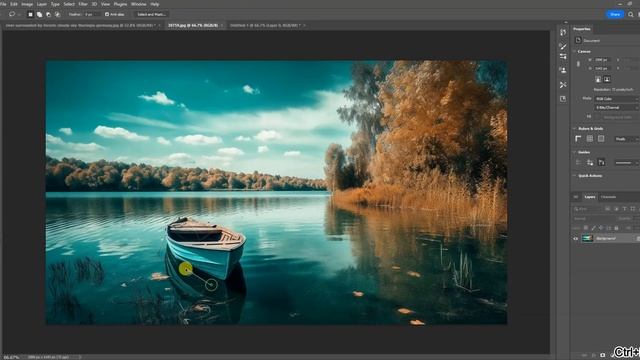Open the File menu
Screen dimensions: 640x360
[3, 4]
